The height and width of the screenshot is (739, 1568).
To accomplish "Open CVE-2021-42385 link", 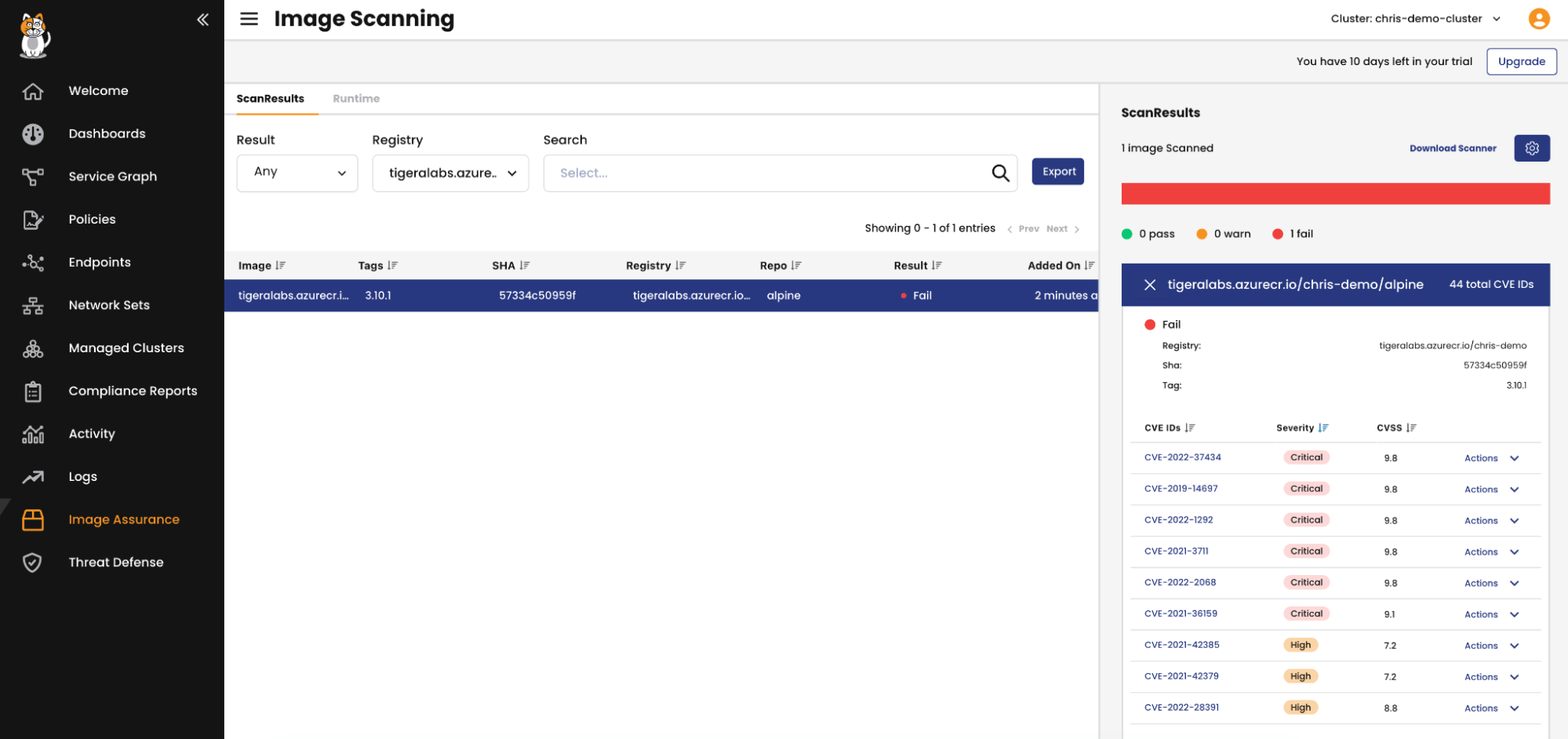I will pos(1181,645).
